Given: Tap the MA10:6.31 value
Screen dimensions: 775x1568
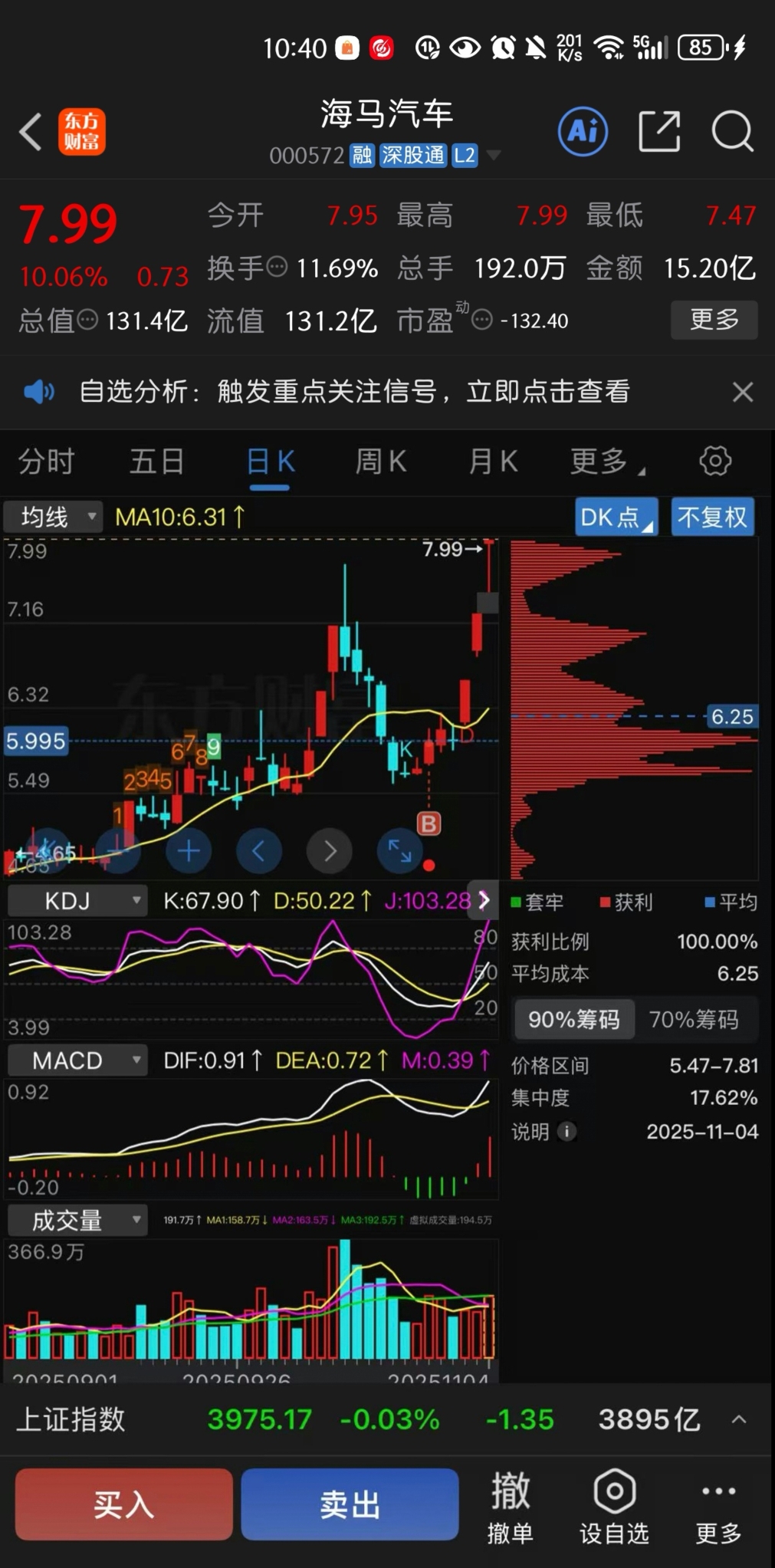Looking at the screenshot, I should [x=179, y=517].
